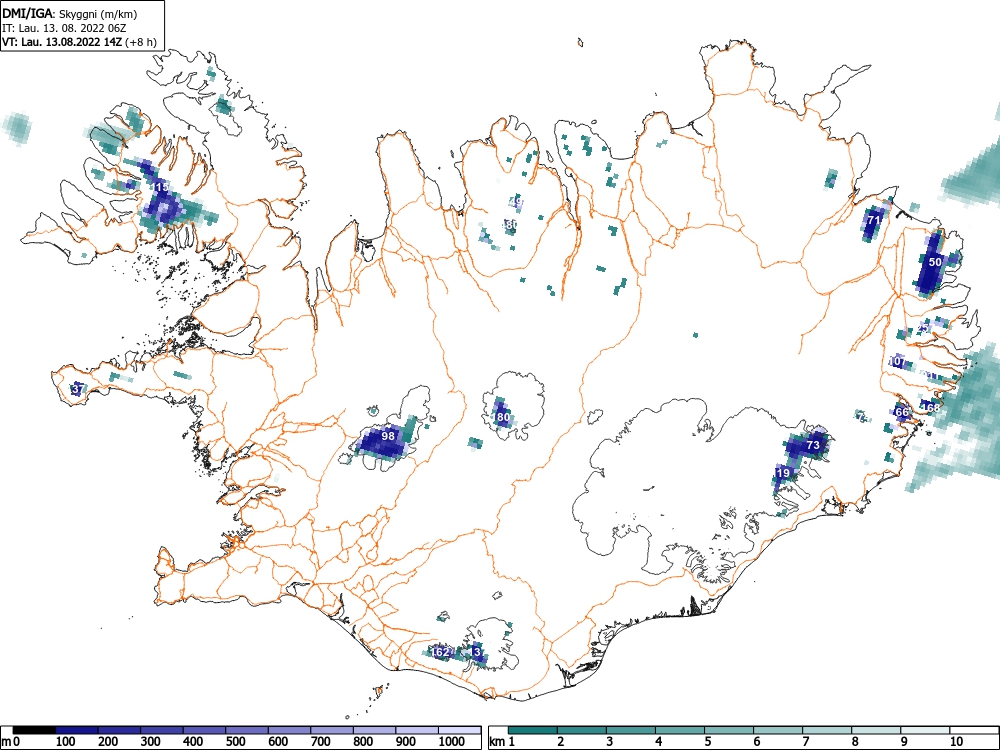Click the "500" label on the metre legend
This screenshot has height=750, width=1000.
coord(235,742)
